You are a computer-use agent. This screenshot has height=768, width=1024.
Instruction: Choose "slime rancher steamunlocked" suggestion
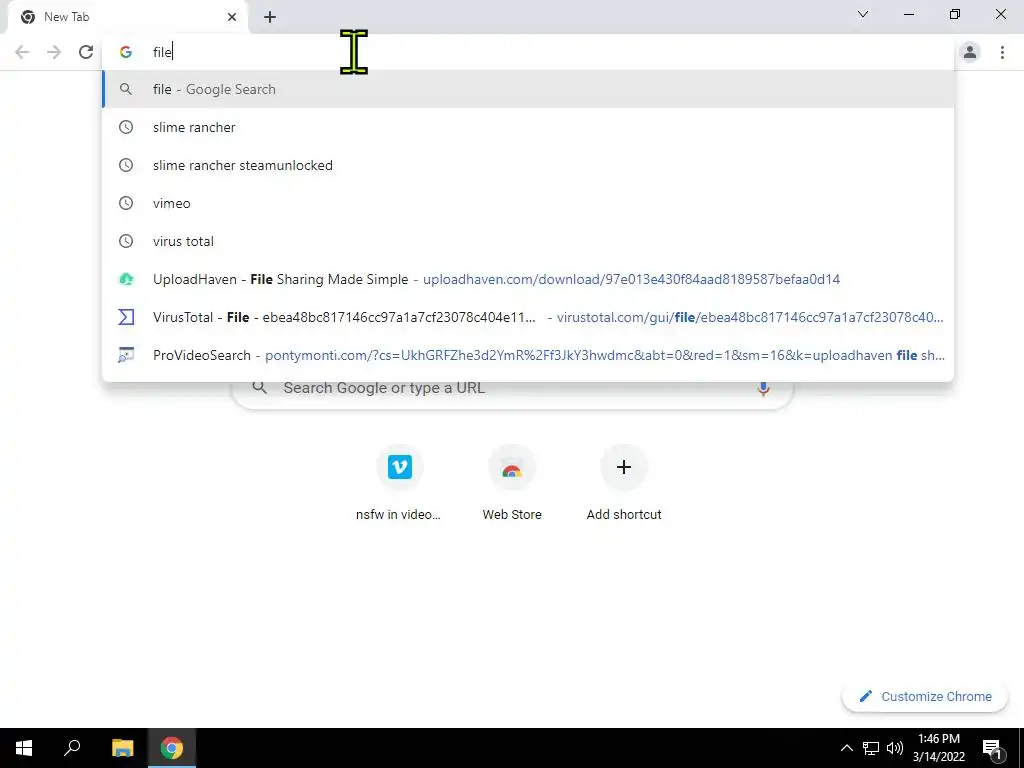(x=528, y=165)
